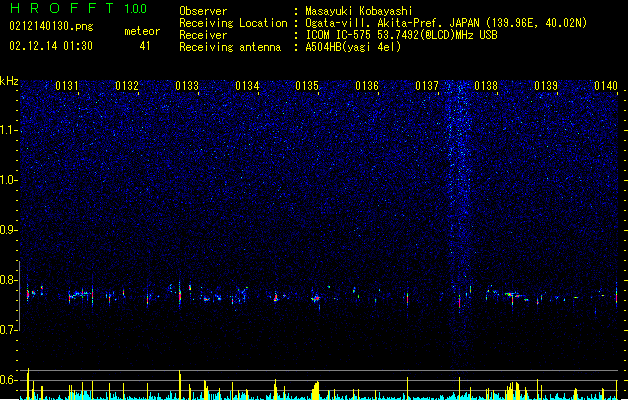629x400 pixels.
Task: Click the tall yellow power peak at left
Action: click(x=28, y=384)
